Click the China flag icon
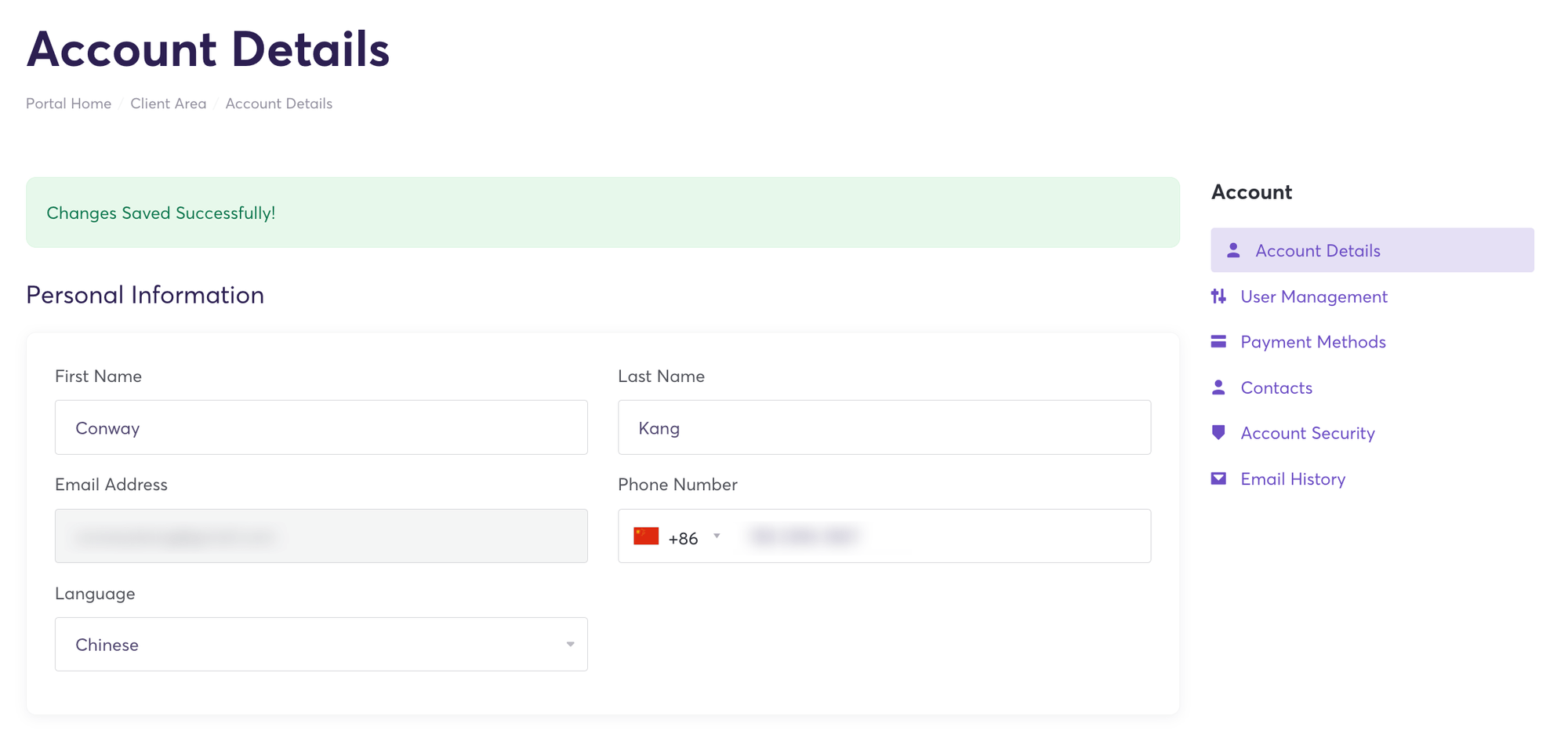 (646, 536)
